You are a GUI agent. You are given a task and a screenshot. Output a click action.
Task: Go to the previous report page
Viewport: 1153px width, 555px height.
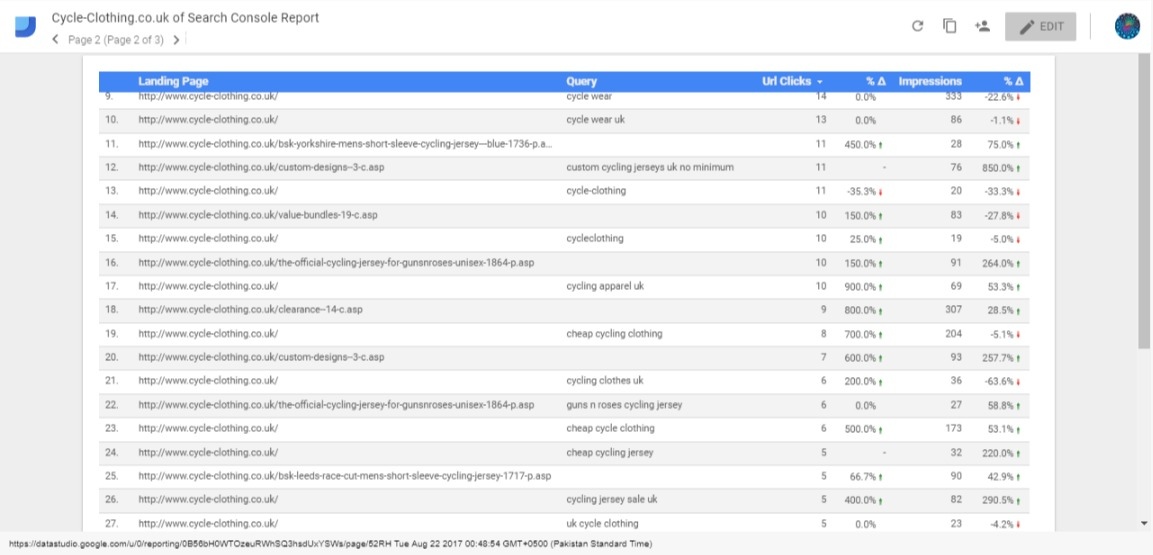click(55, 40)
